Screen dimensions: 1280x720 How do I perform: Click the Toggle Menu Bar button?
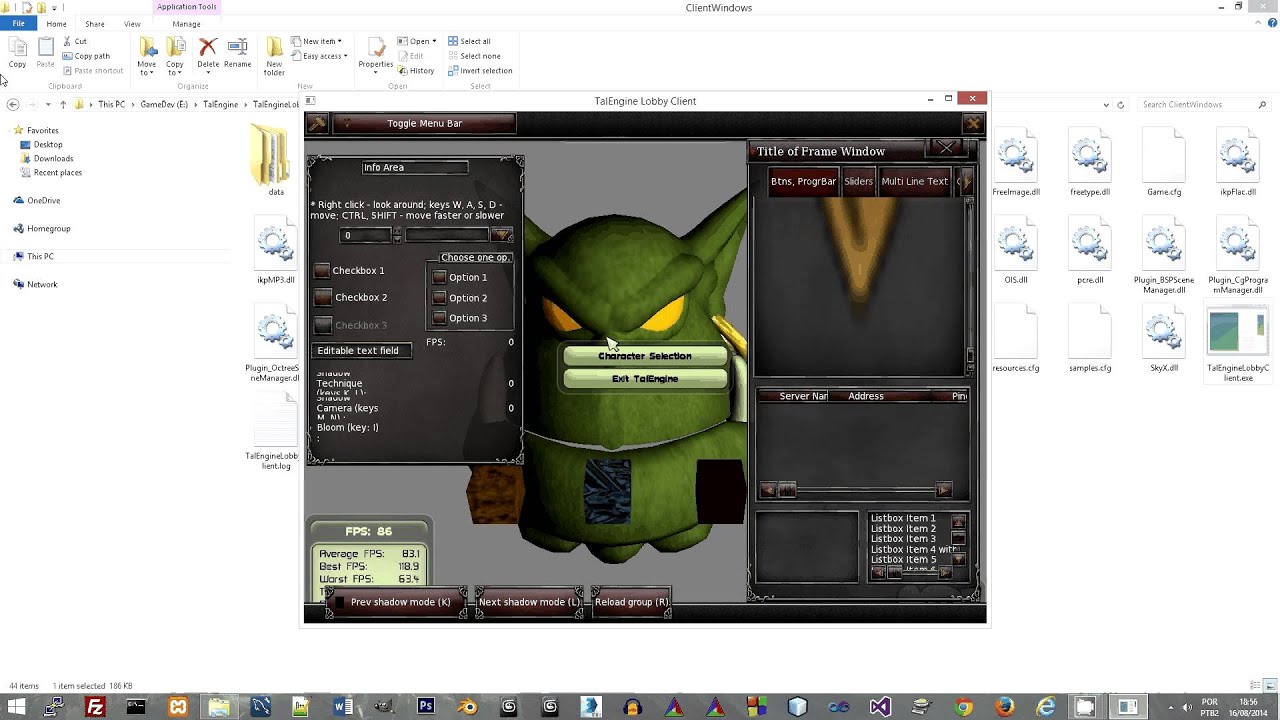424,123
